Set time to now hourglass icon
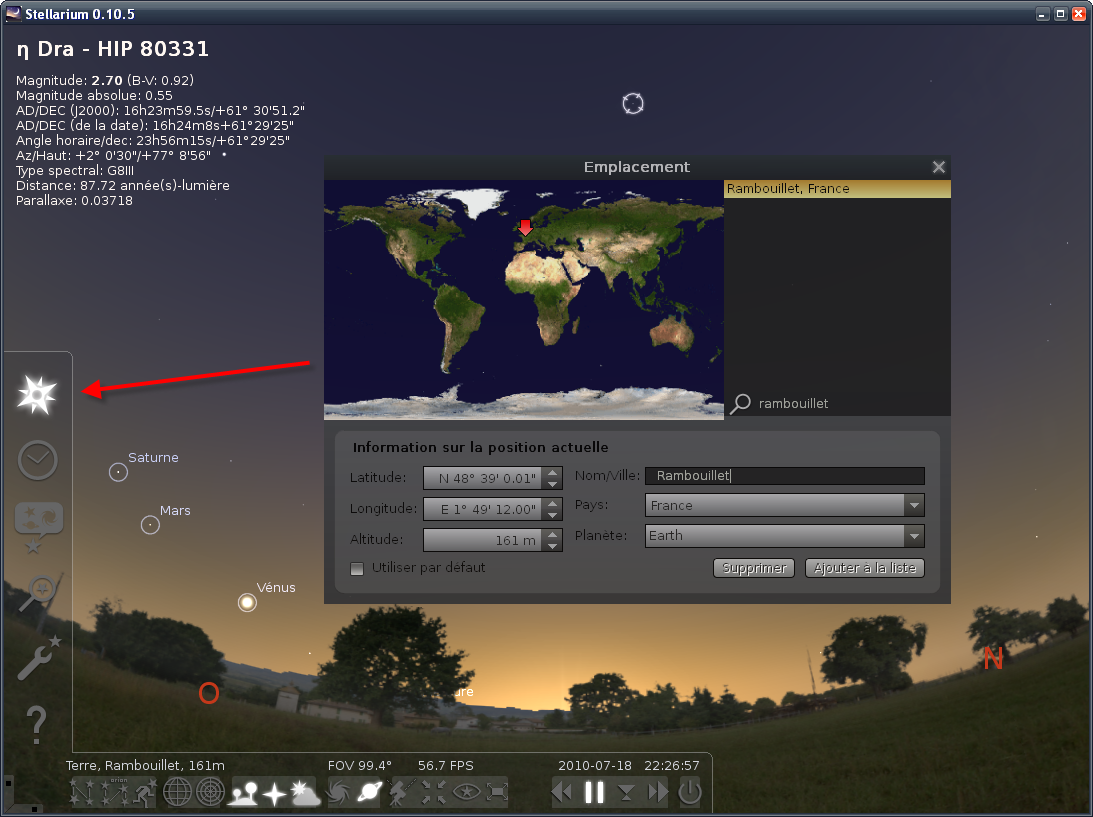The height and width of the screenshot is (817, 1093). point(626,793)
